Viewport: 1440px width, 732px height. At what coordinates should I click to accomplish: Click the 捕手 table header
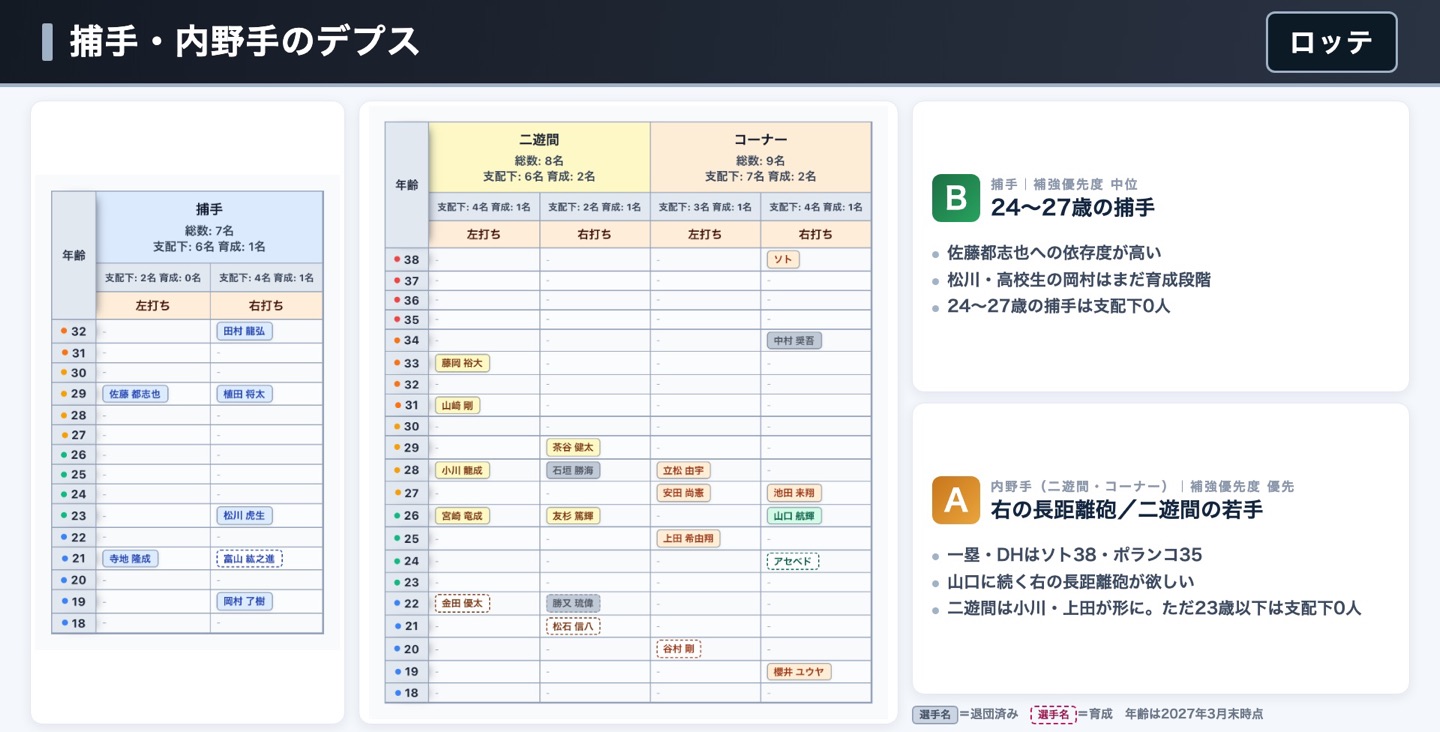click(209, 228)
